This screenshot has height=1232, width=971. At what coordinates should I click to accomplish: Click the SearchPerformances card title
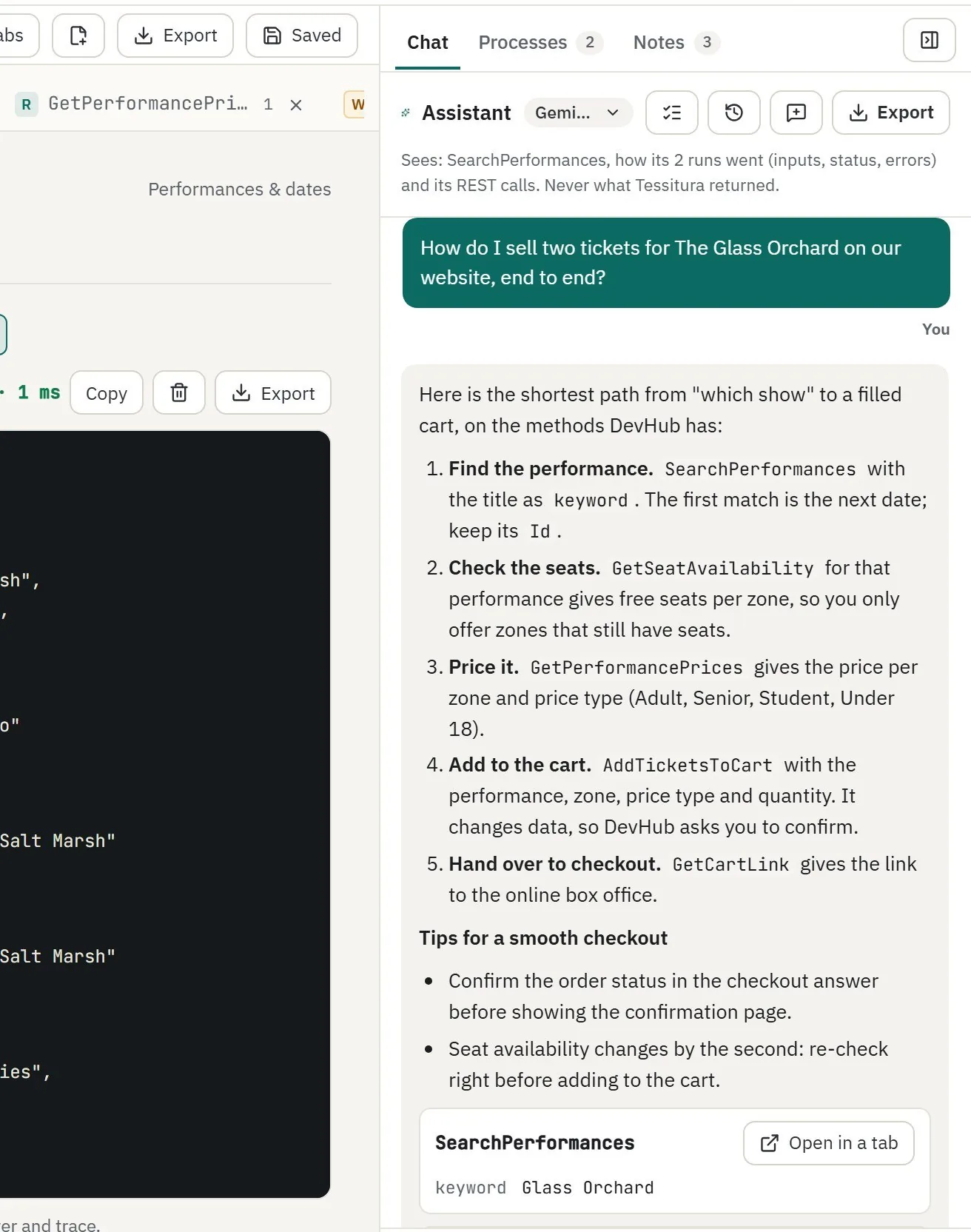pos(534,1142)
